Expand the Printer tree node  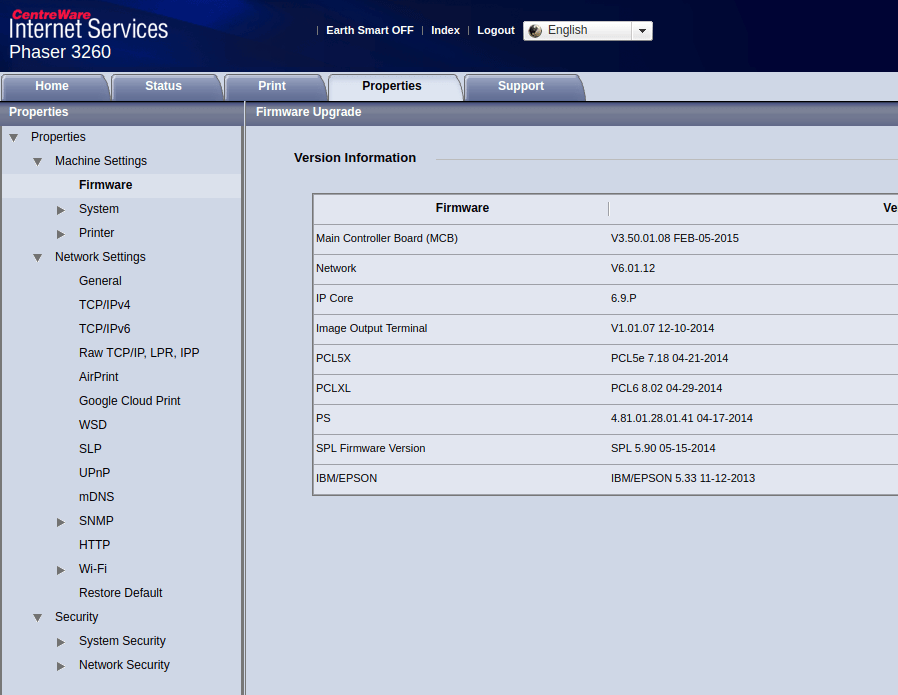(x=61, y=234)
